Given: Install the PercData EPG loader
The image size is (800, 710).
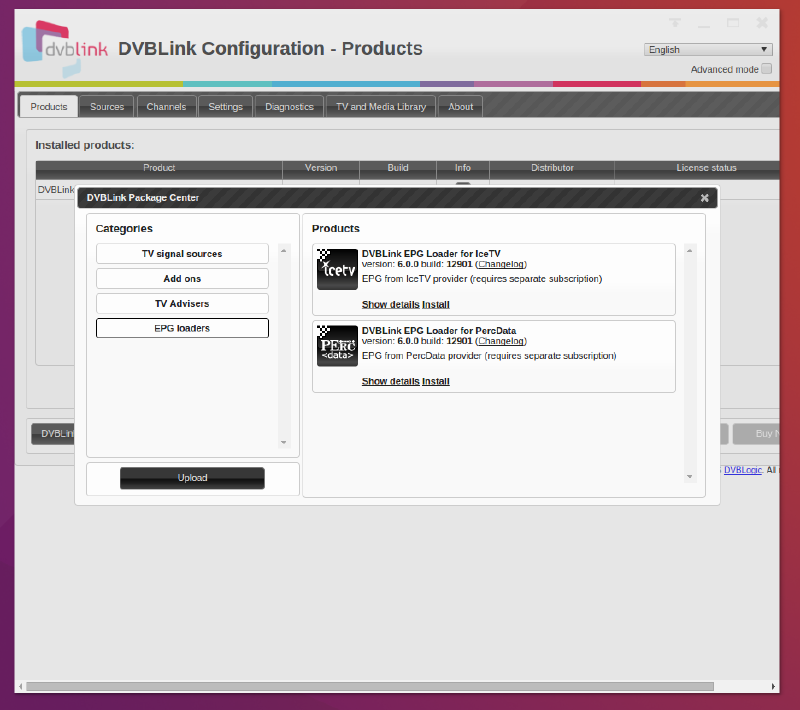Looking at the screenshot, I should pyautogui.click(x=436, y=382).
